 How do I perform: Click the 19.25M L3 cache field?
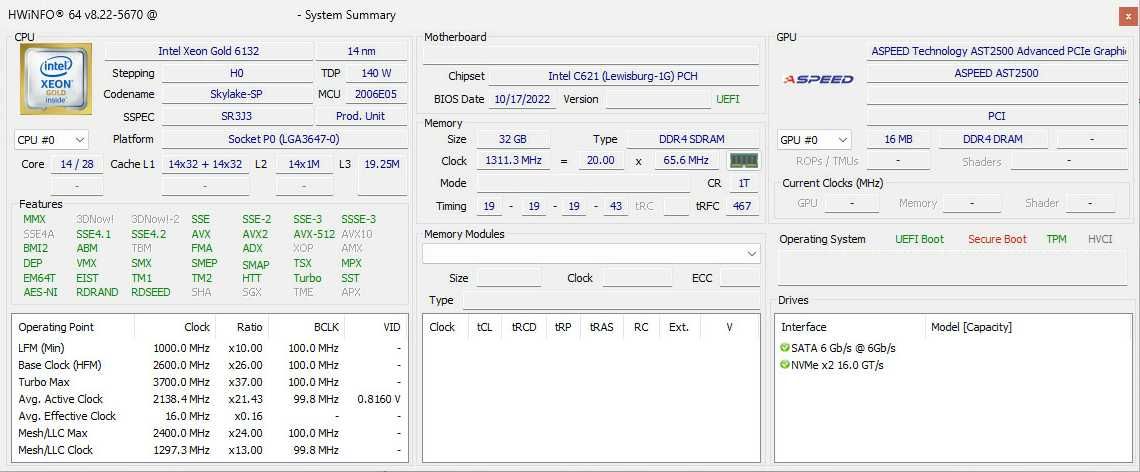click(x=382, y=164)
